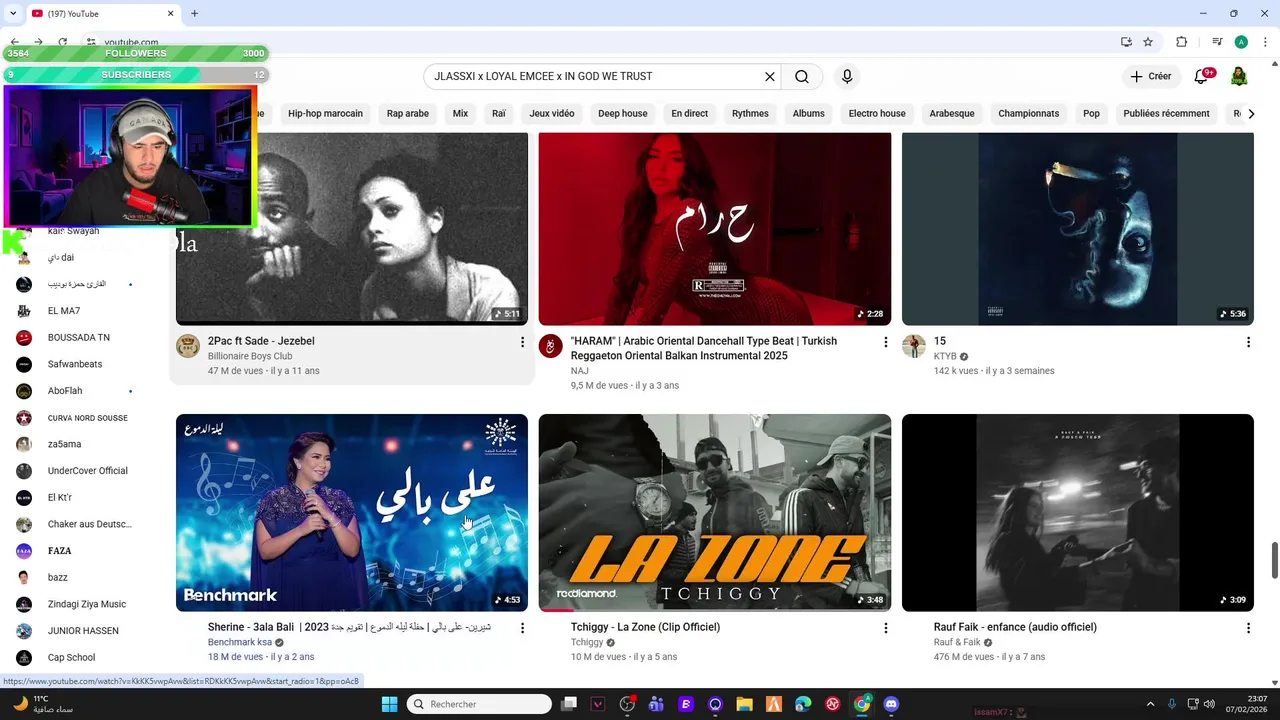Install app icon in address bar

(x=1126, y=42)
